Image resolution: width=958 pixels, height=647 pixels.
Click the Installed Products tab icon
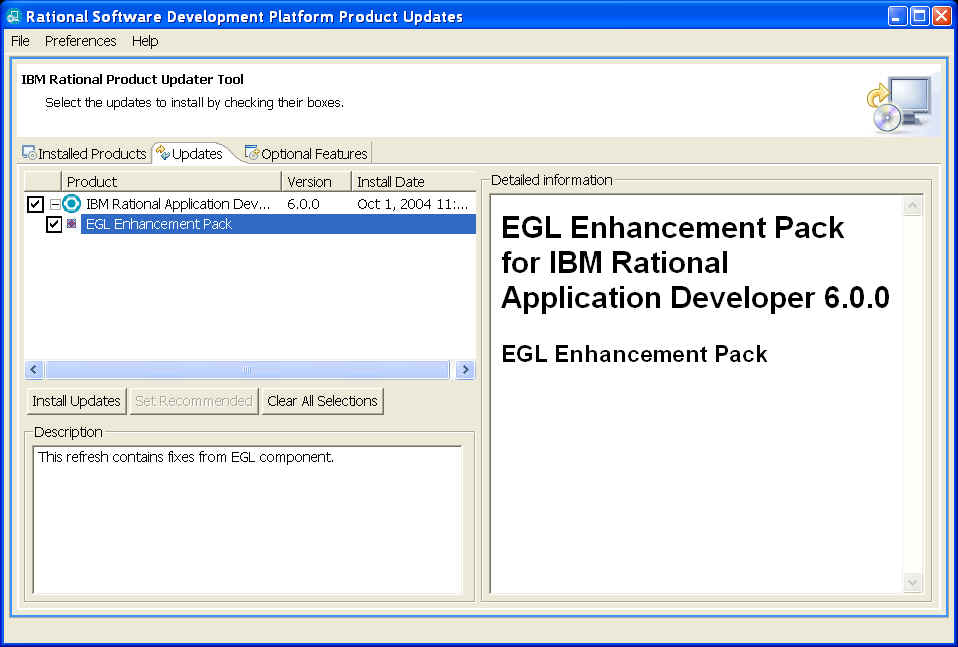pos(29,153)
